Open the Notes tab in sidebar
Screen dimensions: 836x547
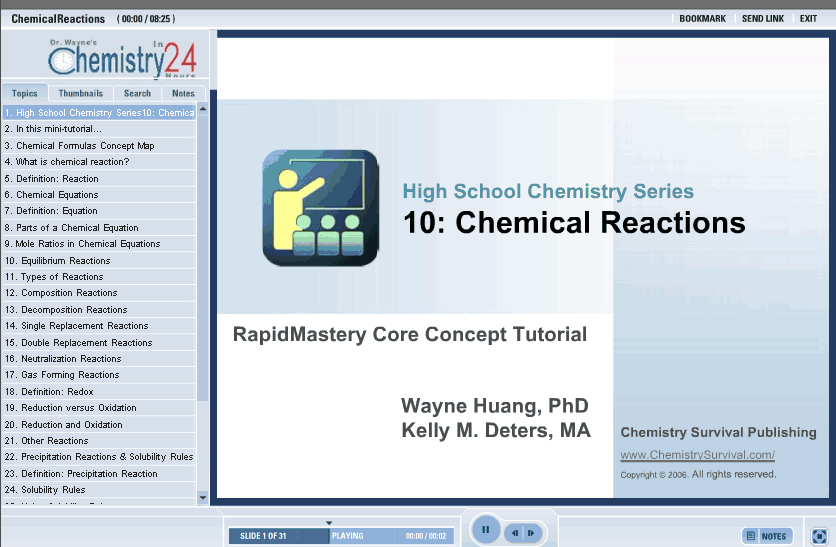(184, 93)
